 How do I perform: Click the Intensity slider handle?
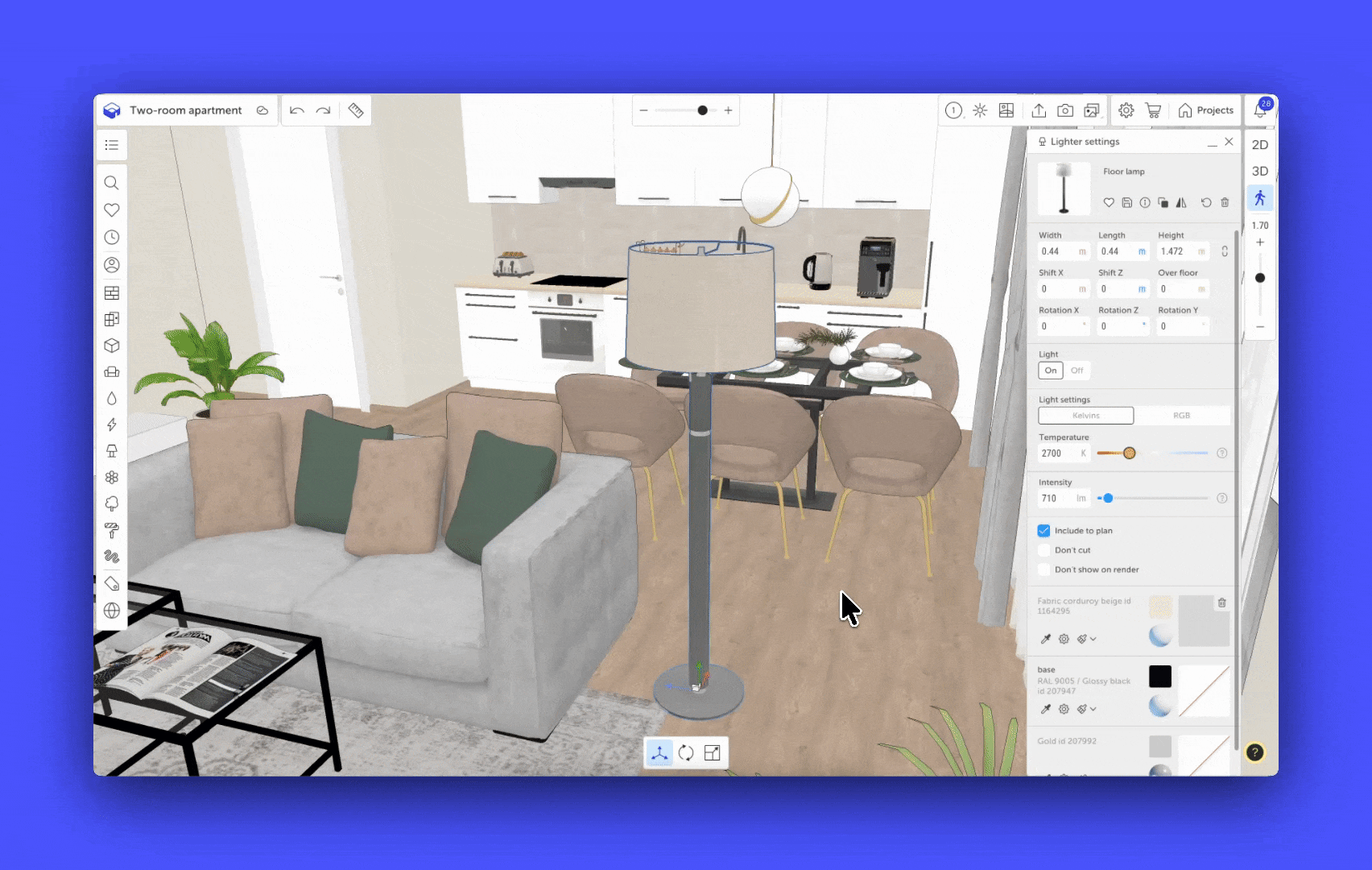1108,499
